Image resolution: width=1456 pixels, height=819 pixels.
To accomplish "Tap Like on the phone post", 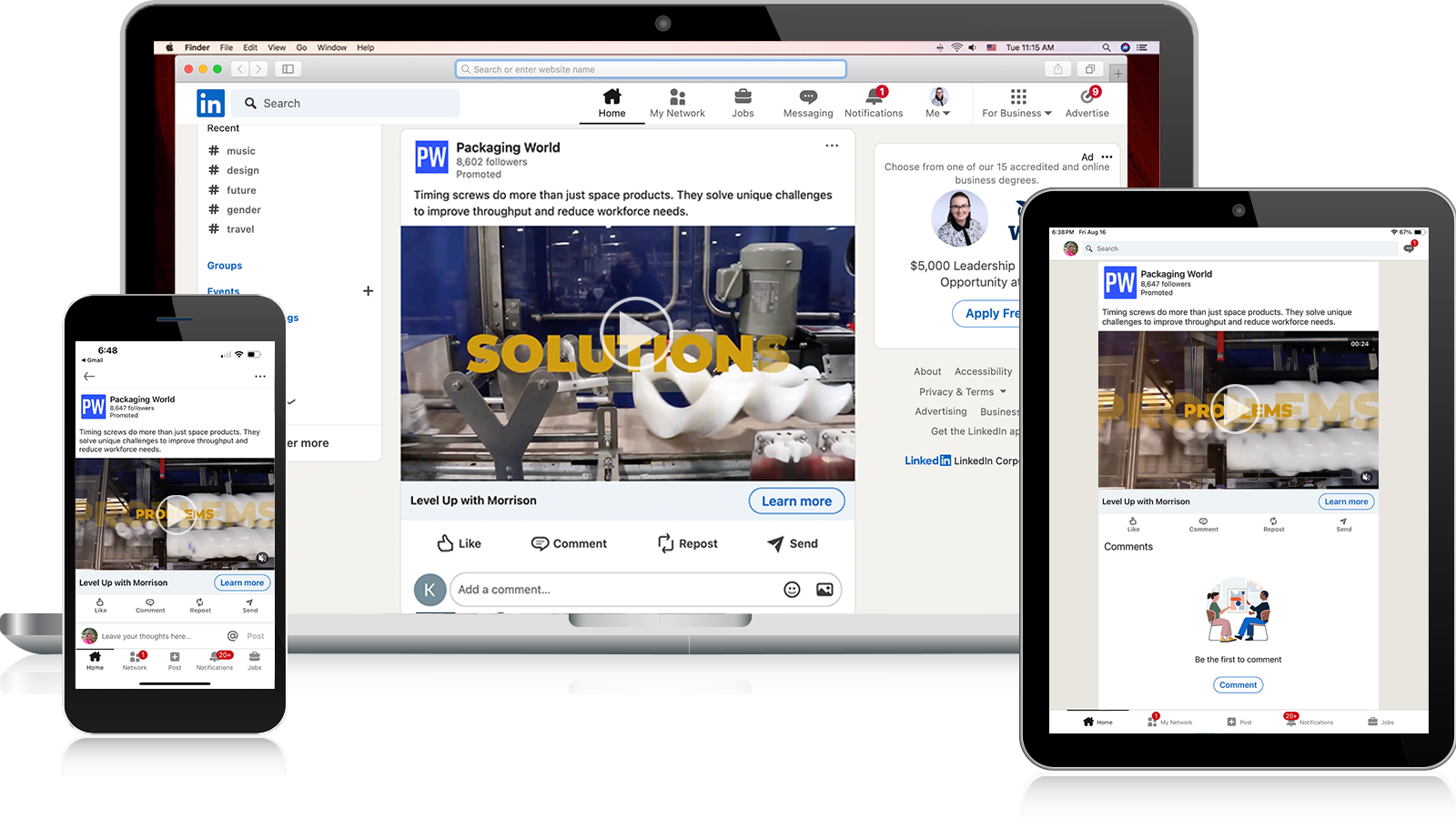I will [x=100, y=606].
